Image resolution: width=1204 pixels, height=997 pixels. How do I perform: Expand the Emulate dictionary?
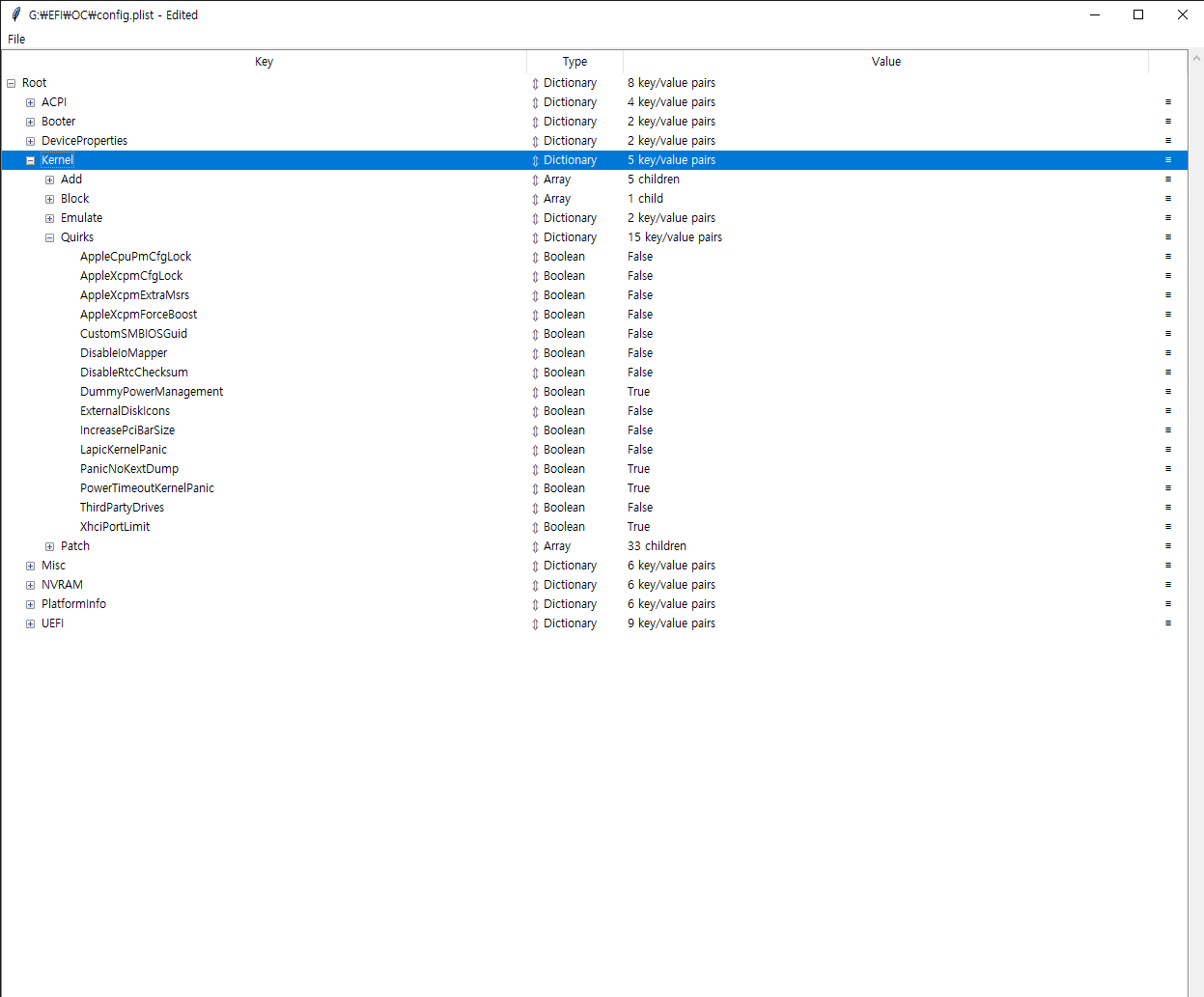(49, 218)
